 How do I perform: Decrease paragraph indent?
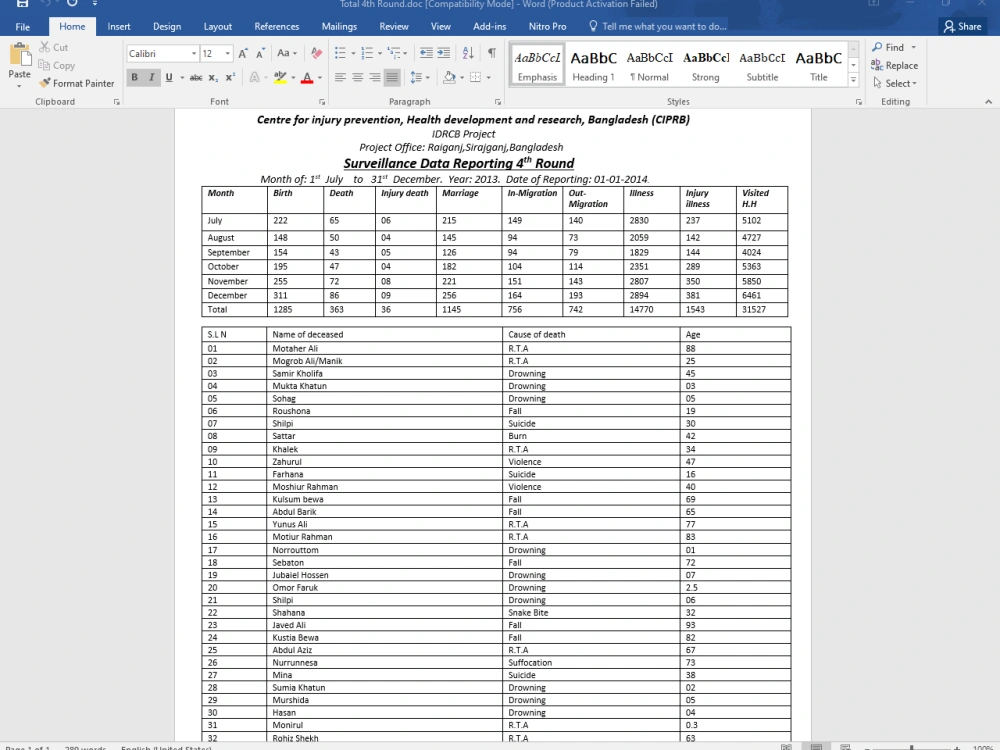pos(426,53)
